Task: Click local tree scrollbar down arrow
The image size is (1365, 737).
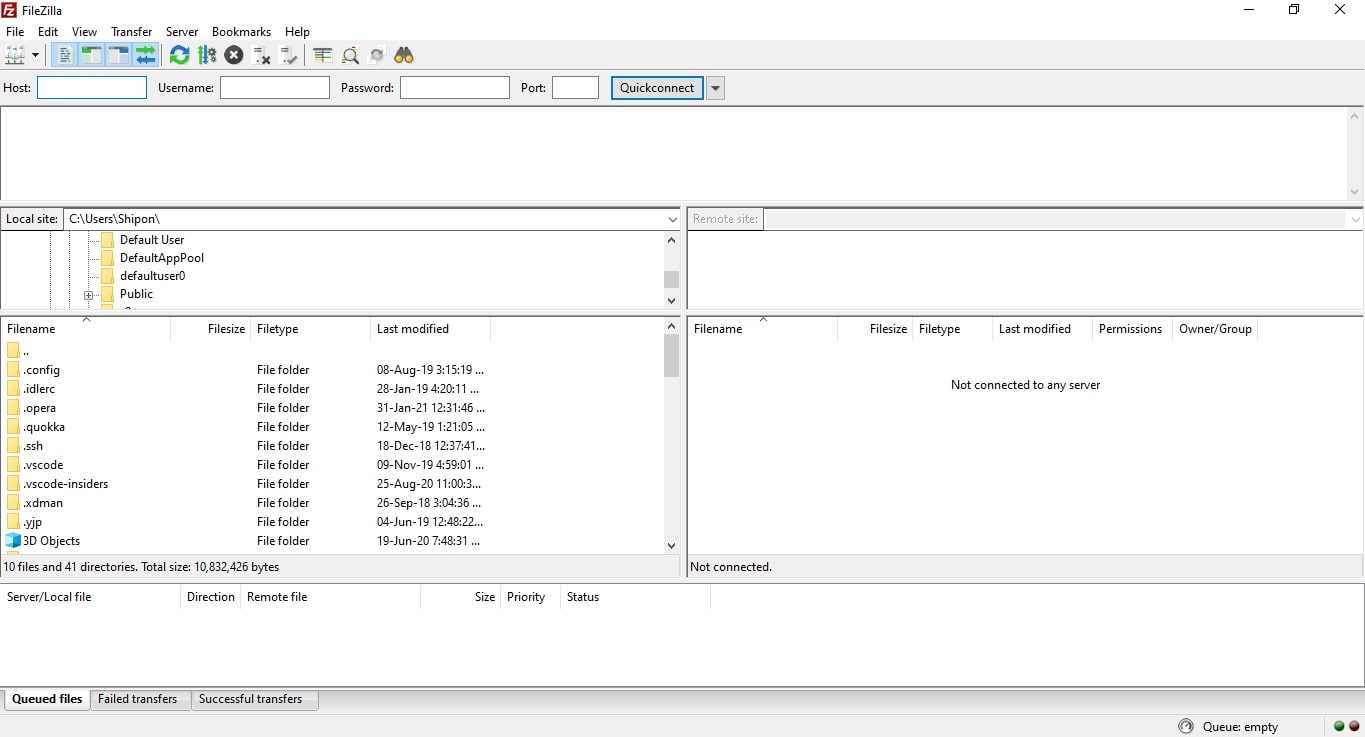Action: (671, 300)
